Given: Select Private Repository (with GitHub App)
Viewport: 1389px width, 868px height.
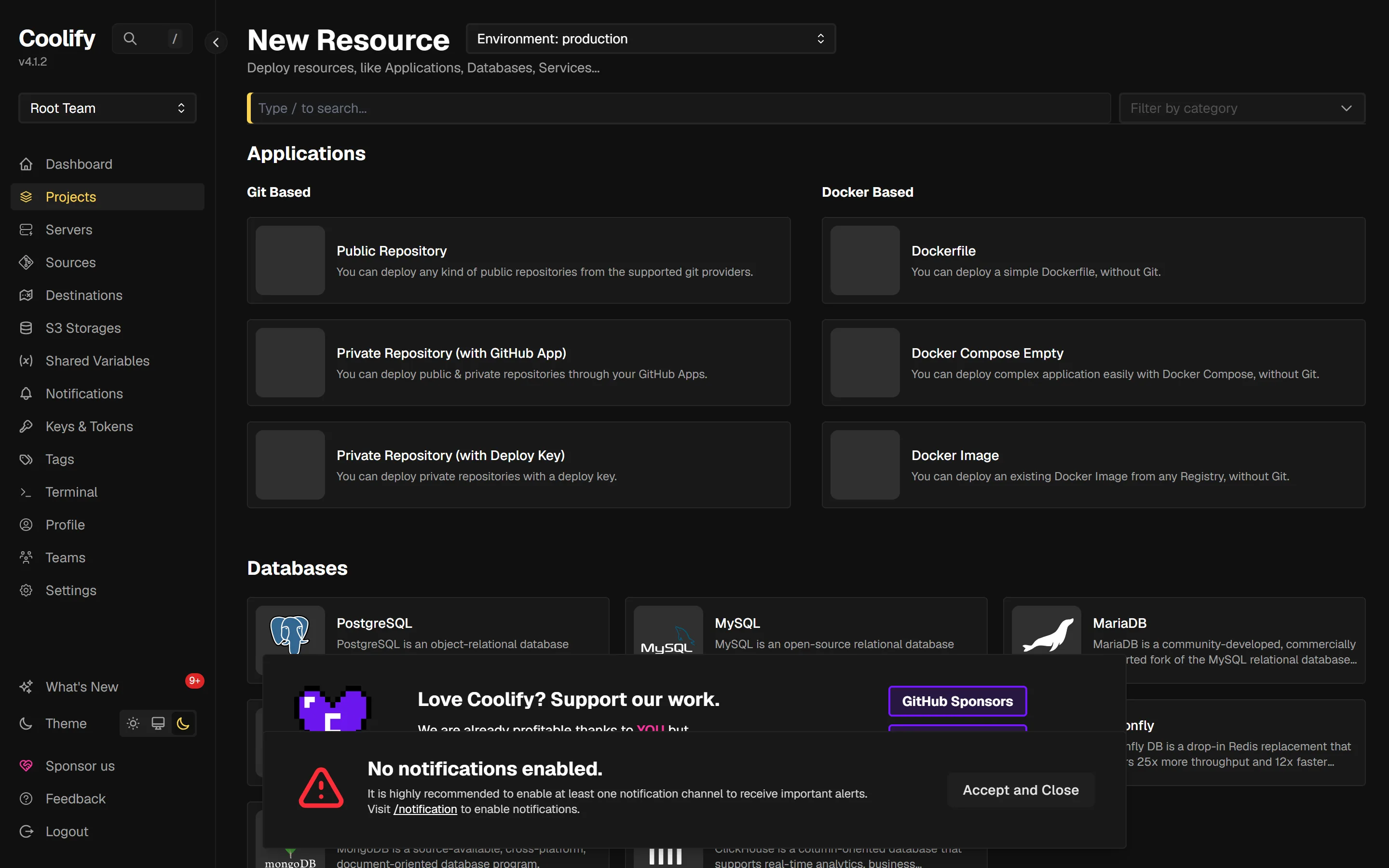Looking at the screenshot, I should coord(518,362).
